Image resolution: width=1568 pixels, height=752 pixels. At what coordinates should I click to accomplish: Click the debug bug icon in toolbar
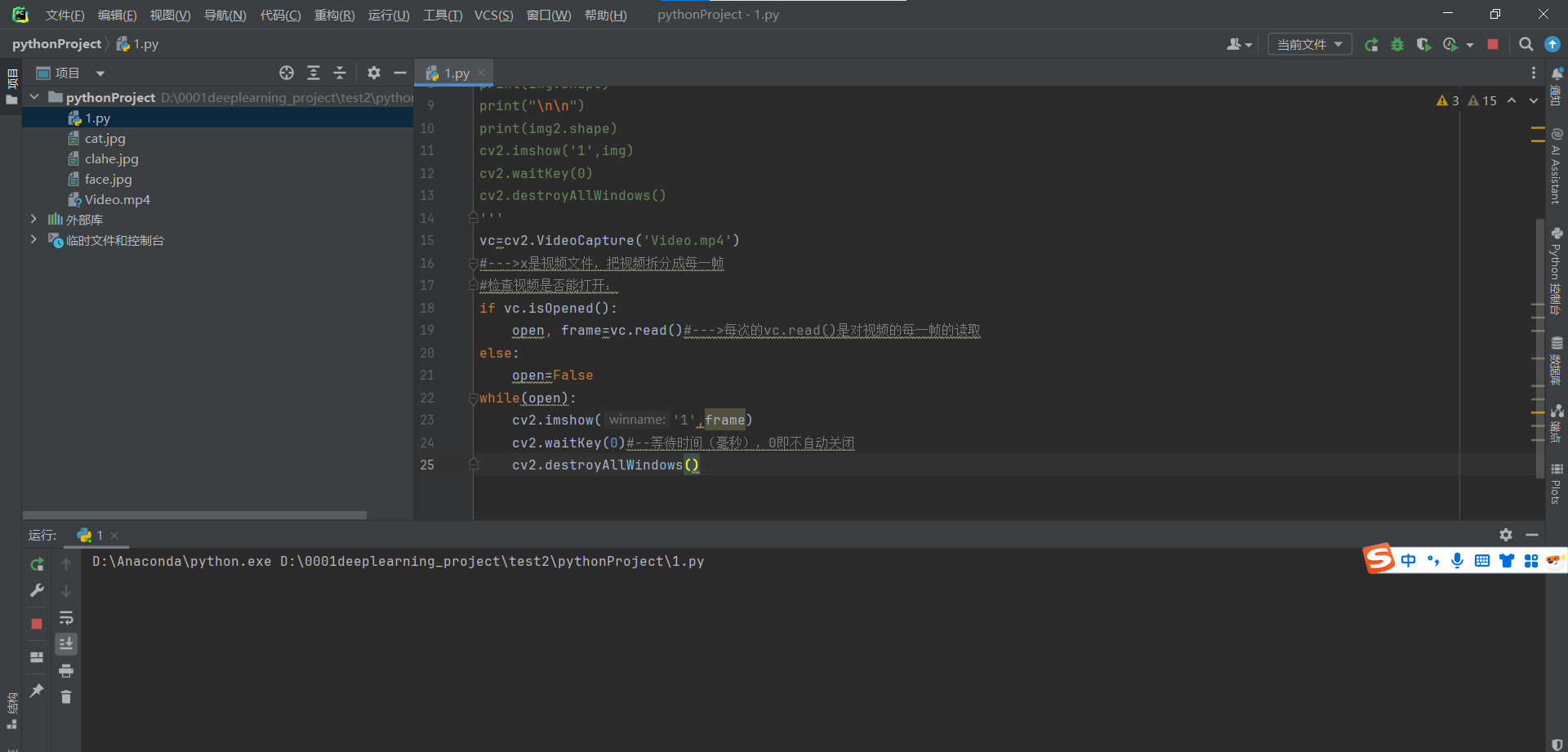coord(1397,45)
